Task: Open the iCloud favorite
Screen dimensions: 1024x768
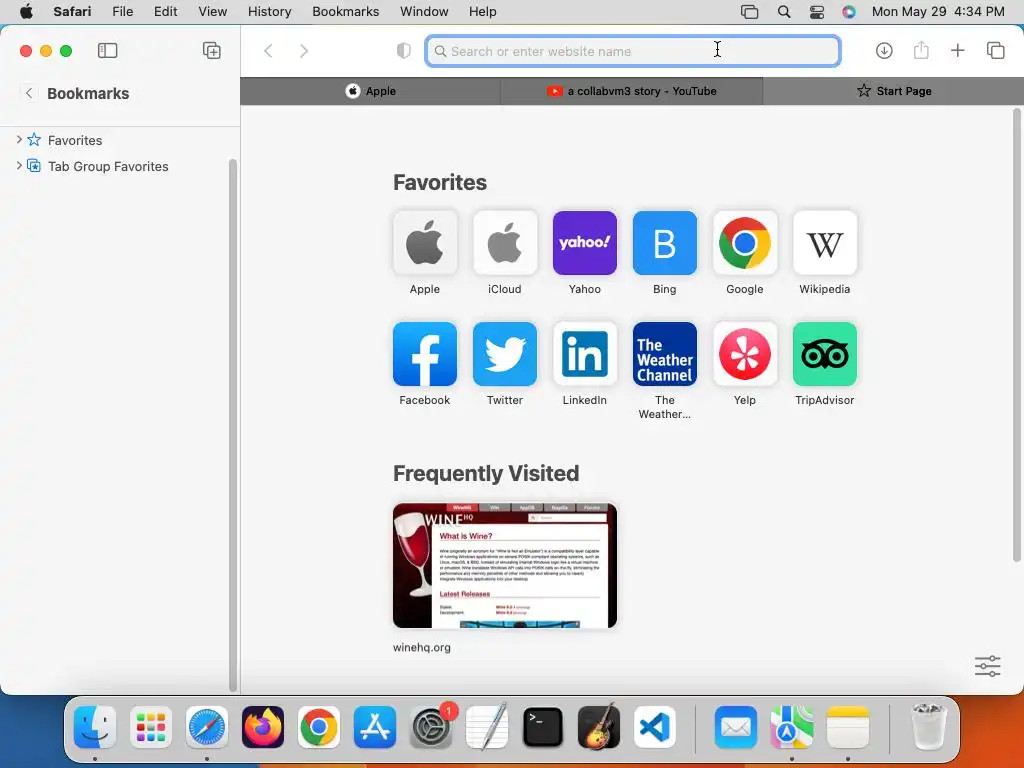Action: [x=505, y=243]
